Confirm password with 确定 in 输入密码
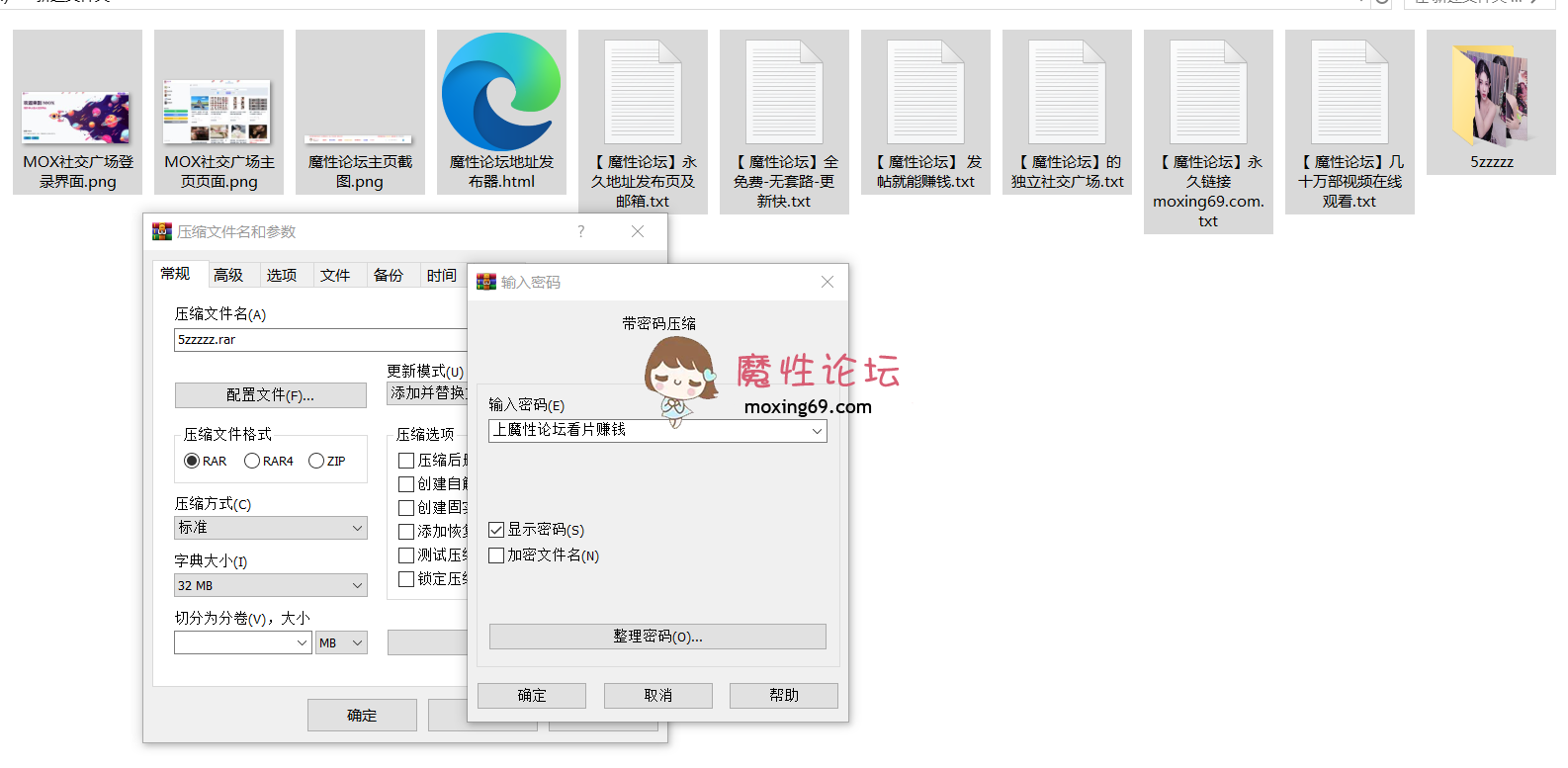Image resolution: width=1568 pixels, height=768 pixels. [x=532, y=696]
